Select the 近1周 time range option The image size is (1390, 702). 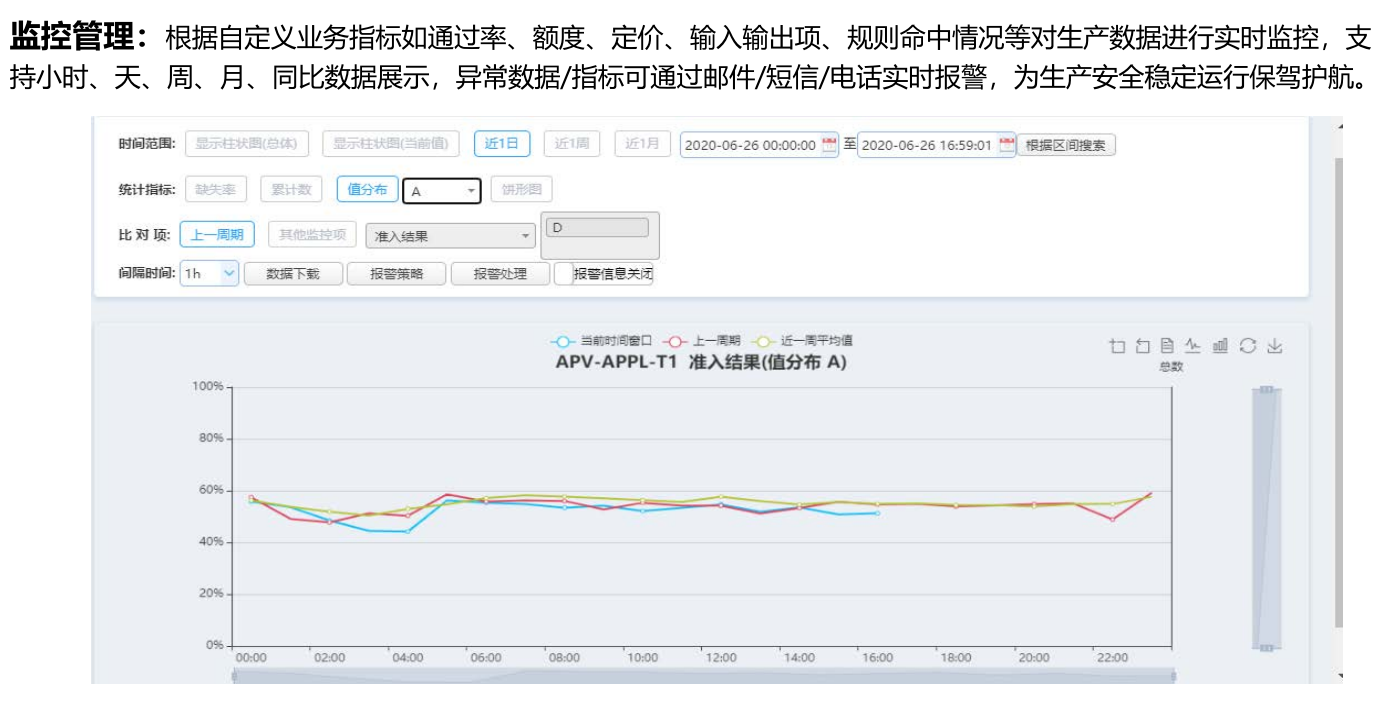pyautogui.click(x=572, y=144)
